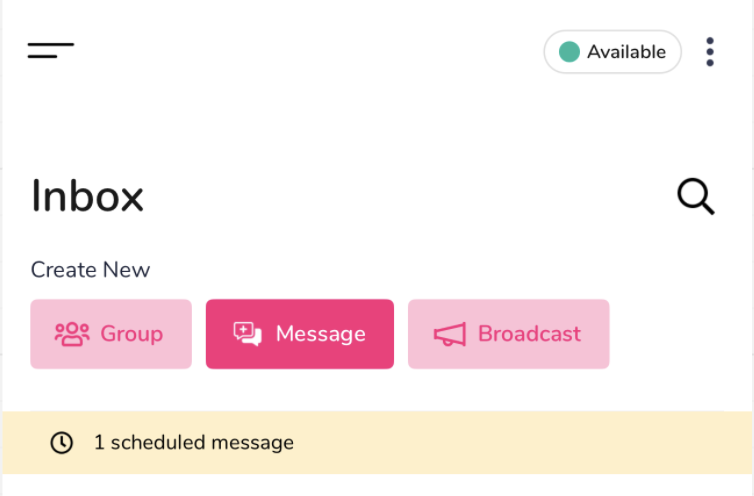This screenshot has height=496, width=754.
Task: Click the green status dot indicator
Action: (x=569, y=52)
